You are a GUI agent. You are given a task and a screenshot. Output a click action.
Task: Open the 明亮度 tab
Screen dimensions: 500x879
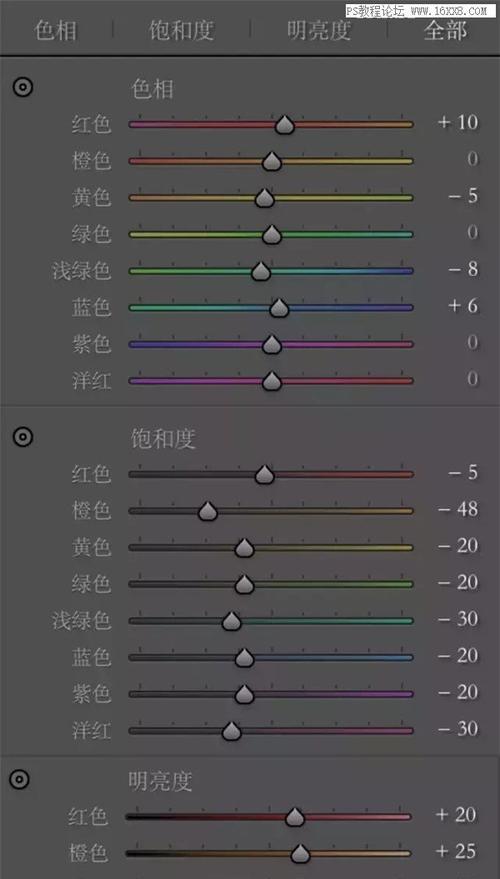pos(319,30)
